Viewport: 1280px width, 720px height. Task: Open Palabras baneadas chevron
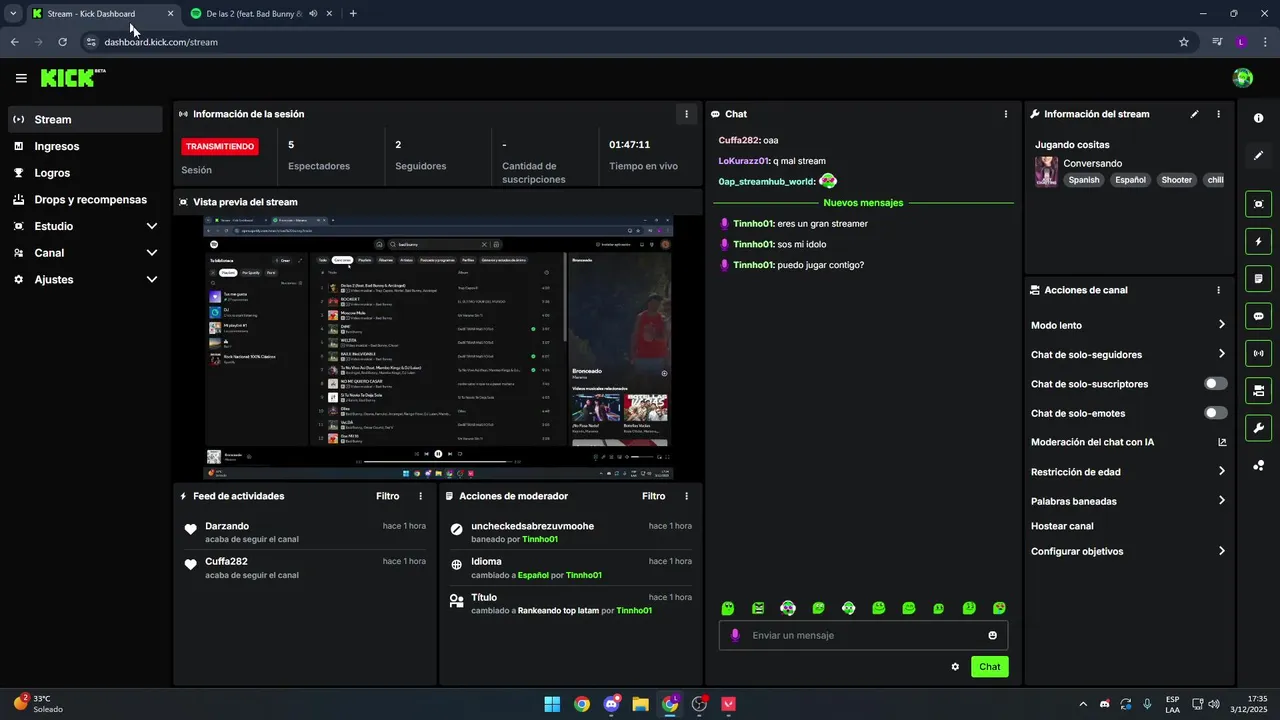click(x=1222, y=501)
